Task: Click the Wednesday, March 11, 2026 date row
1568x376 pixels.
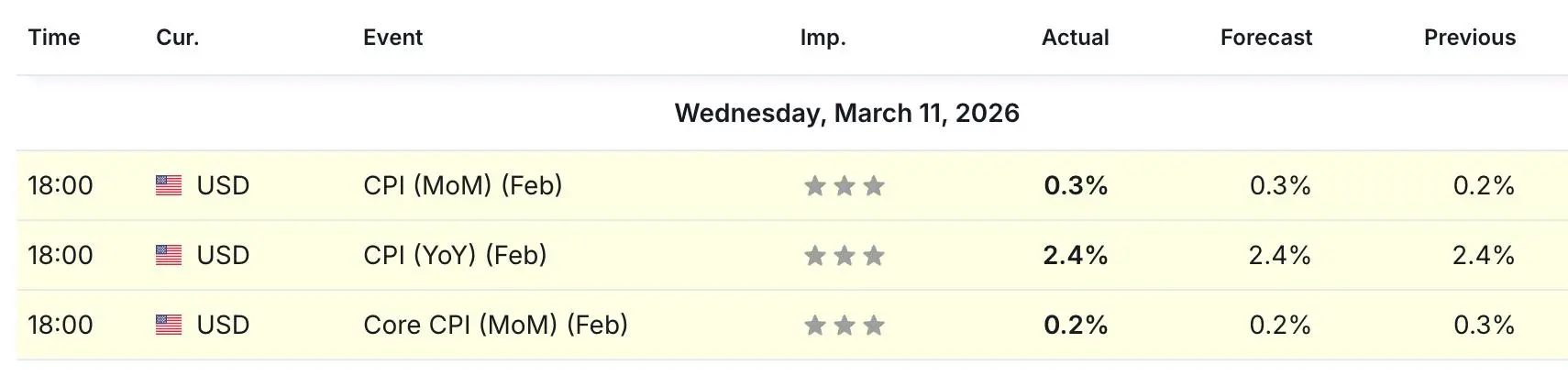Action: pyautogui.click(x=846, y=113)
